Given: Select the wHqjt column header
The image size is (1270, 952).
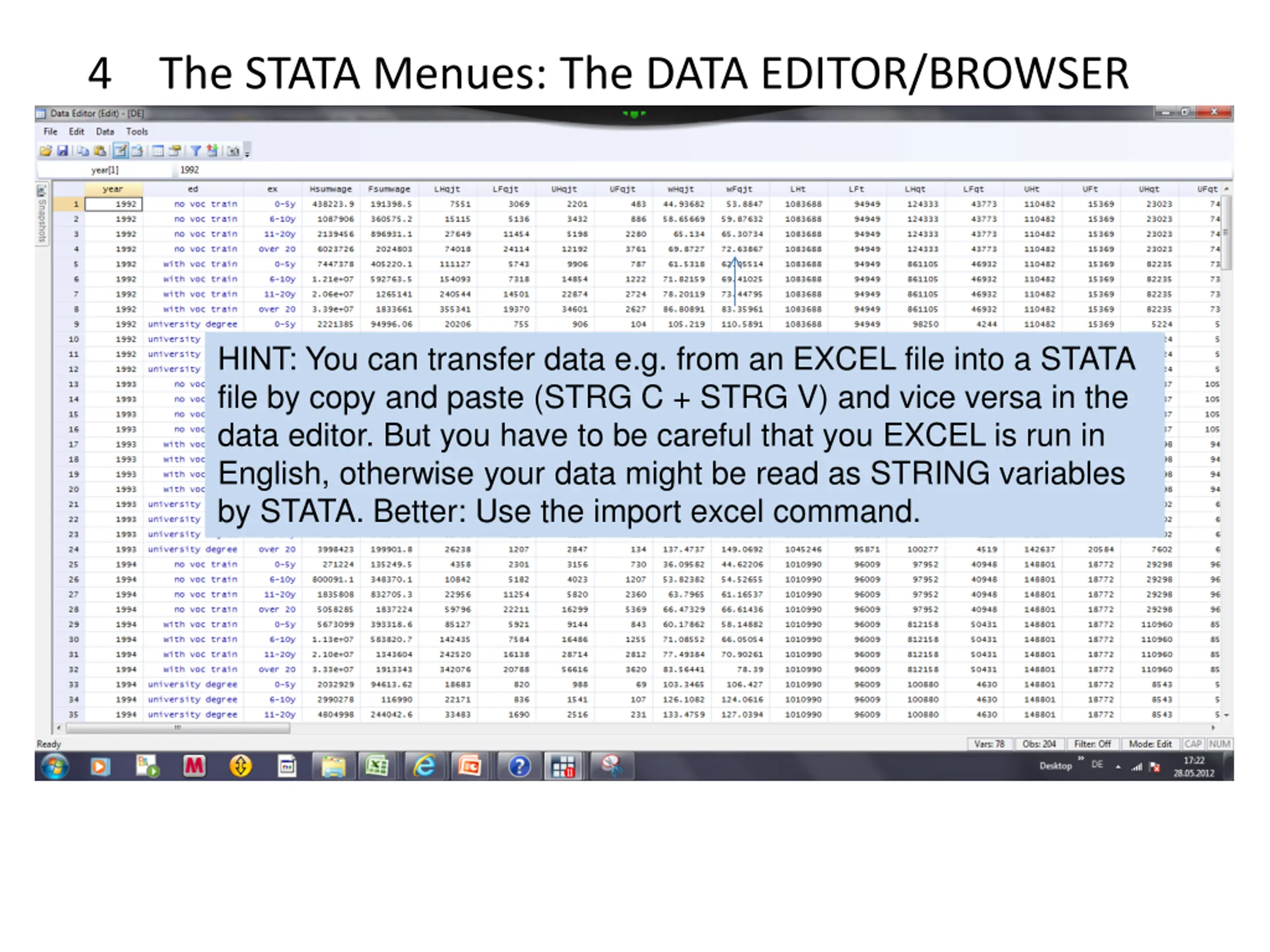Looking at the screenshot, I should [681, 189].
